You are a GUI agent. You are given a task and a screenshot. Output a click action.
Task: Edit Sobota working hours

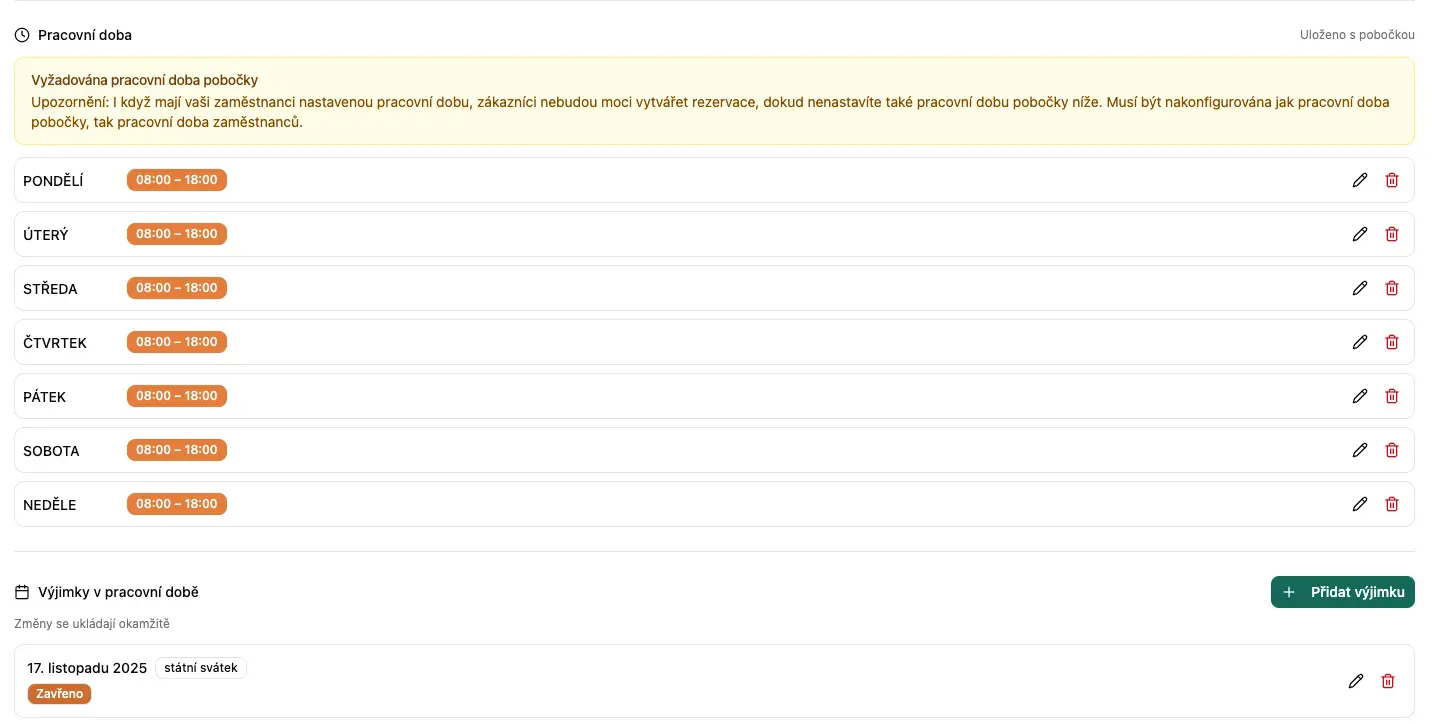1359,450
